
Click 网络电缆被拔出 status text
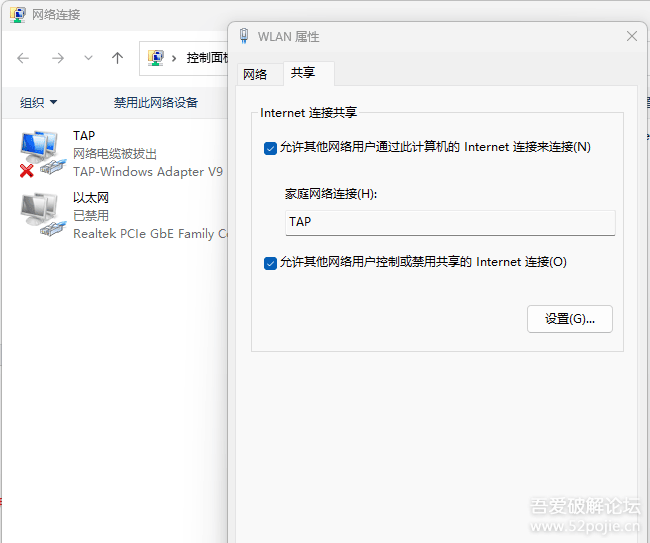pyautogui.click(x=115, y=154)
